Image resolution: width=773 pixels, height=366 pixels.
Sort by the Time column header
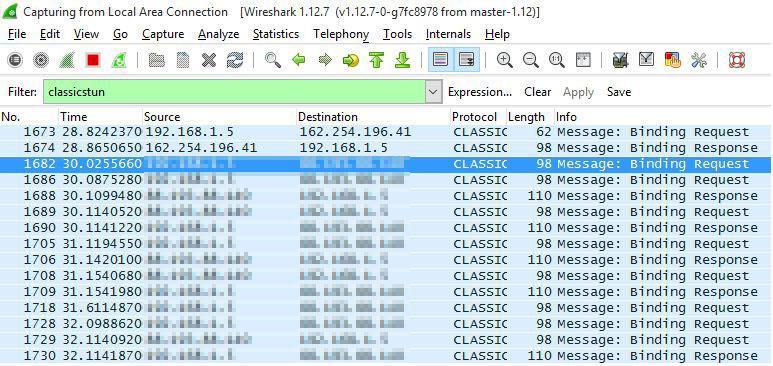[x=101, y=117]
